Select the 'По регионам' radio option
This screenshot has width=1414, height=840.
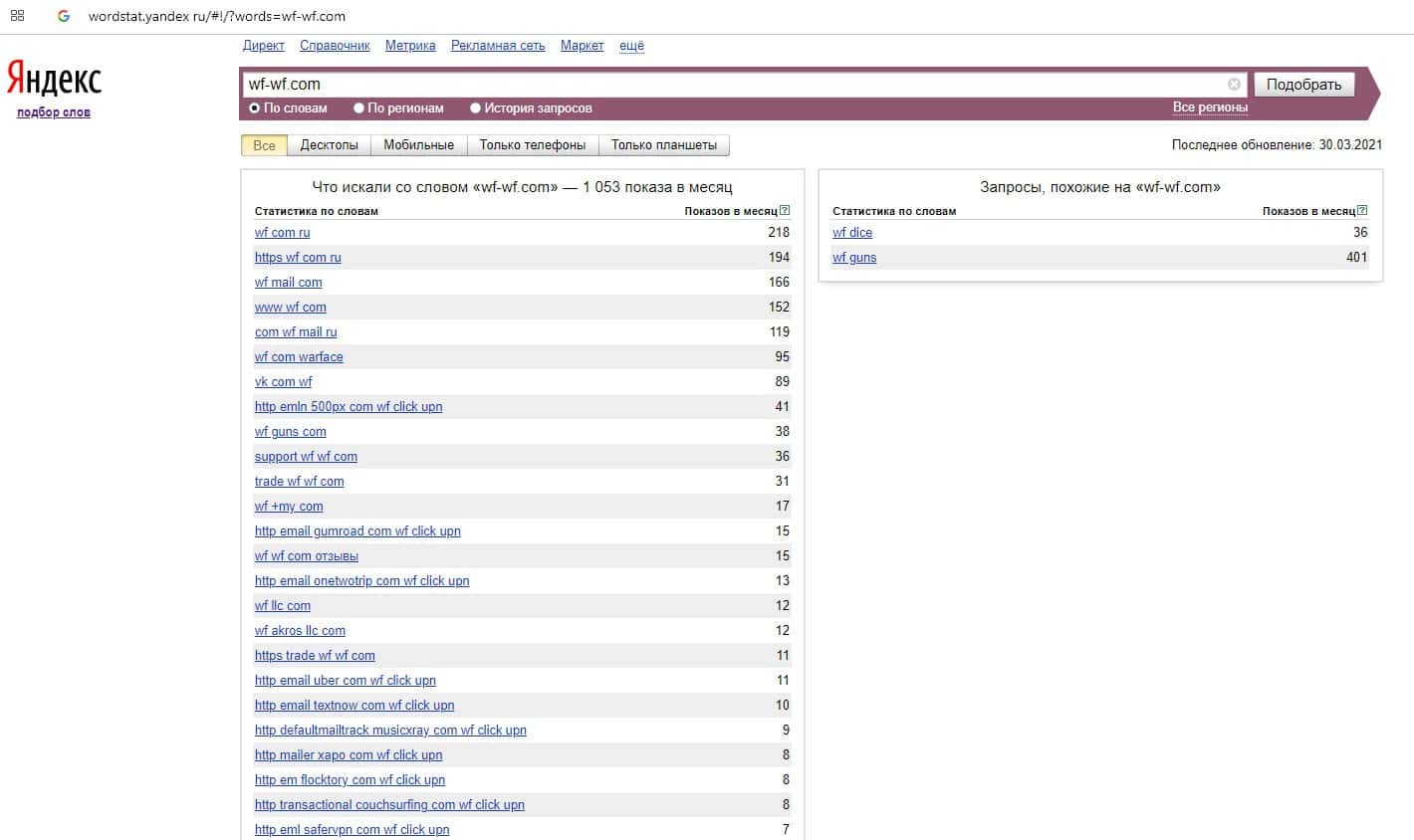(359, 107)
